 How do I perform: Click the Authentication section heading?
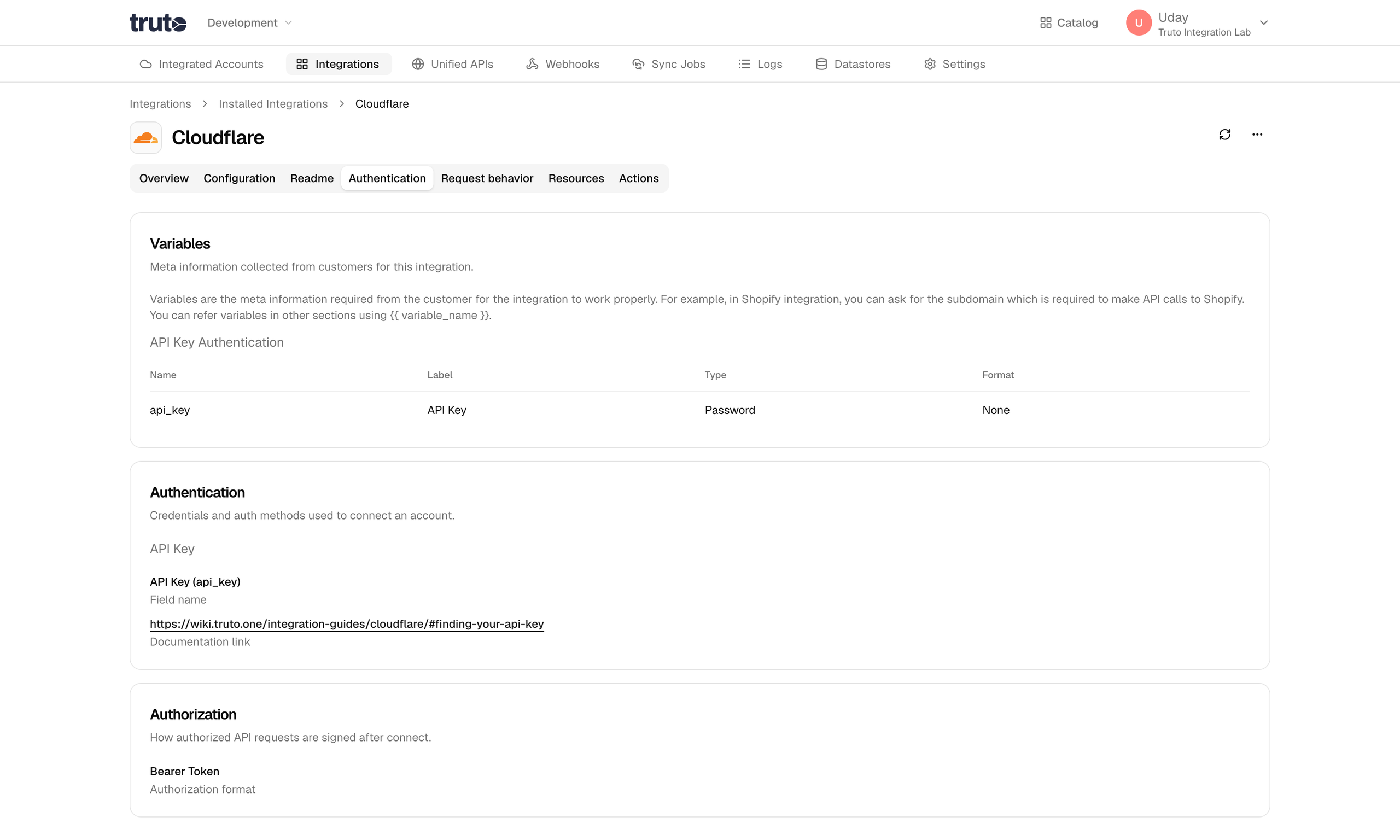coord(197,492)
